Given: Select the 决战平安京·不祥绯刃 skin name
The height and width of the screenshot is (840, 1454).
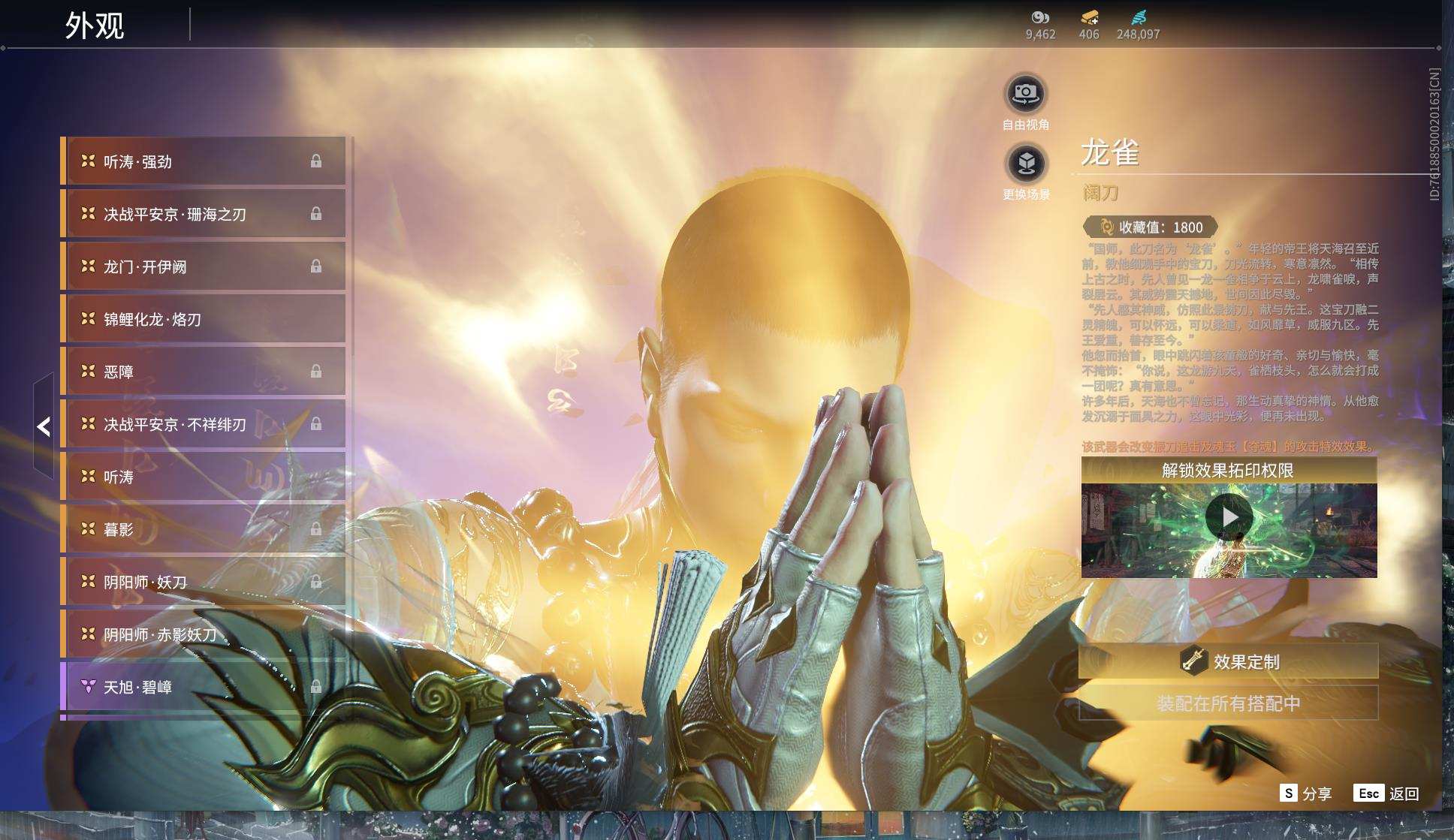Looking at the screenshot, I should coord(175,425).
